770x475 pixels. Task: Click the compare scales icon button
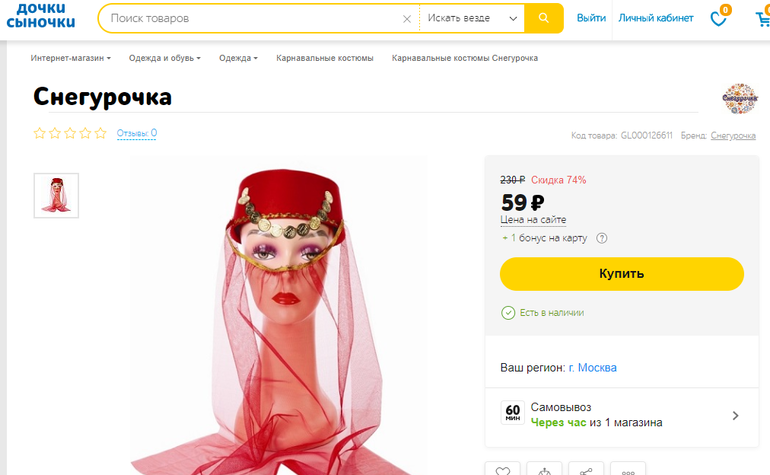coord(544,470)
